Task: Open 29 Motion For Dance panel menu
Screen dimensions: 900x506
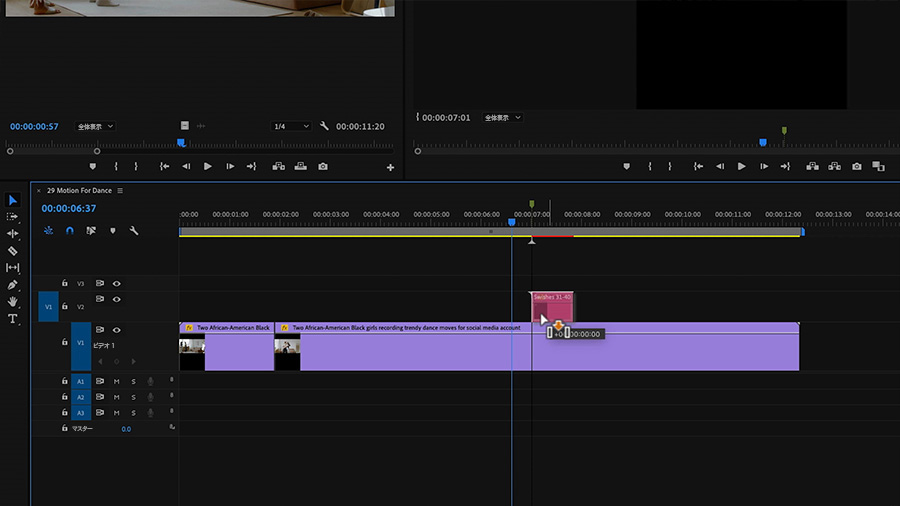Action: click(x=120, y=190)
